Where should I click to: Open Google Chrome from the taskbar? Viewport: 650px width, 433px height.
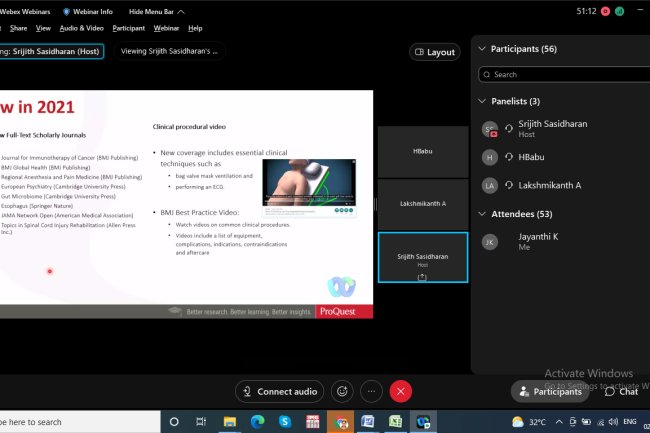[340, 422]
